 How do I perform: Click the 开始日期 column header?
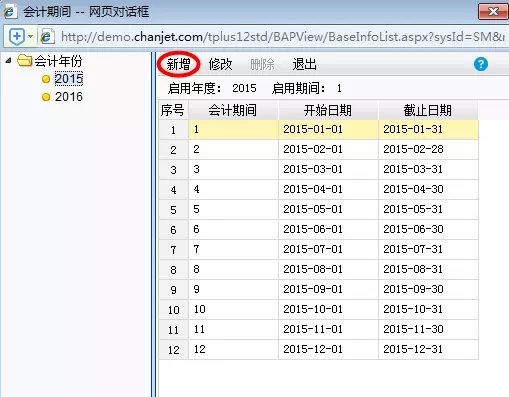pyautogui.click(x=328, y=110)
